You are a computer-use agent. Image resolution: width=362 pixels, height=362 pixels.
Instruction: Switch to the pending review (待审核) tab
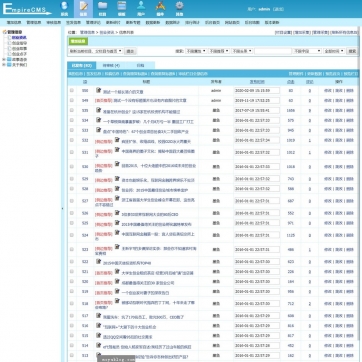point(111,65)
